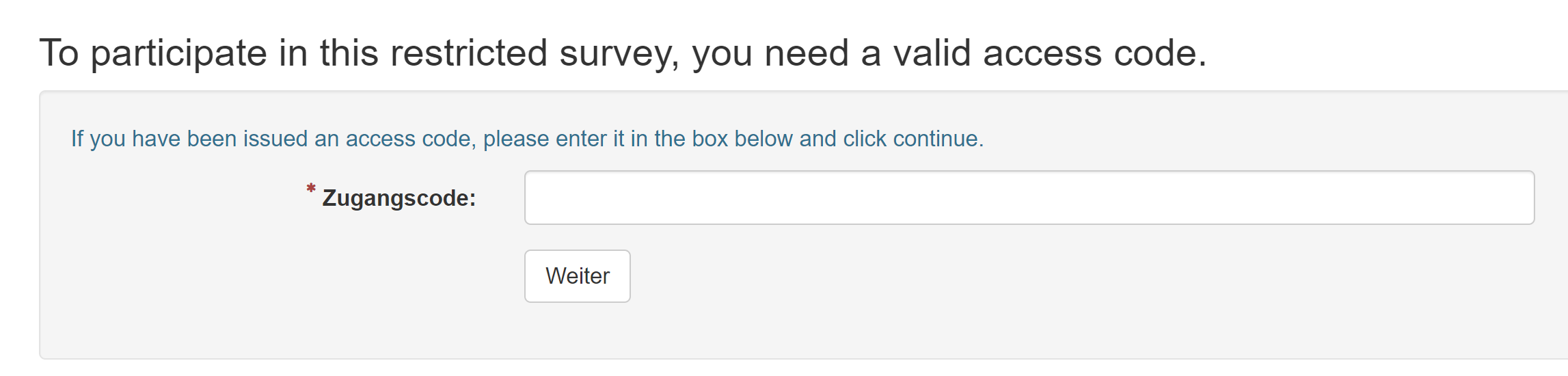The height and width of the screenshot is (376, 1568).
Task: Activate the empty field above Weiter
Action: [x=1029, y=198]
